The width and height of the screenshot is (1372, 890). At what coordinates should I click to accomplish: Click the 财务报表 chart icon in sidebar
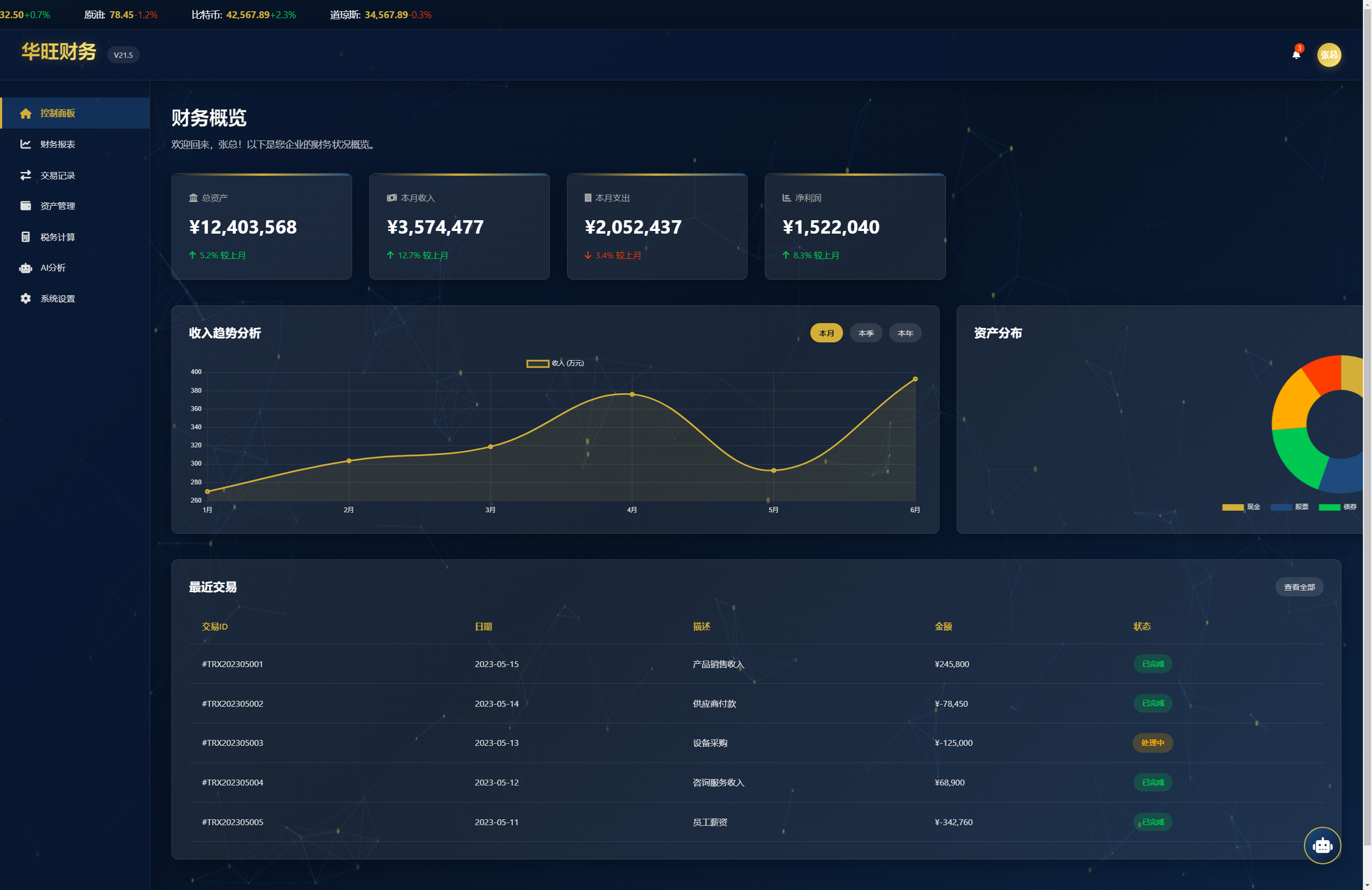pyautogui.click(x=25, y=144)
